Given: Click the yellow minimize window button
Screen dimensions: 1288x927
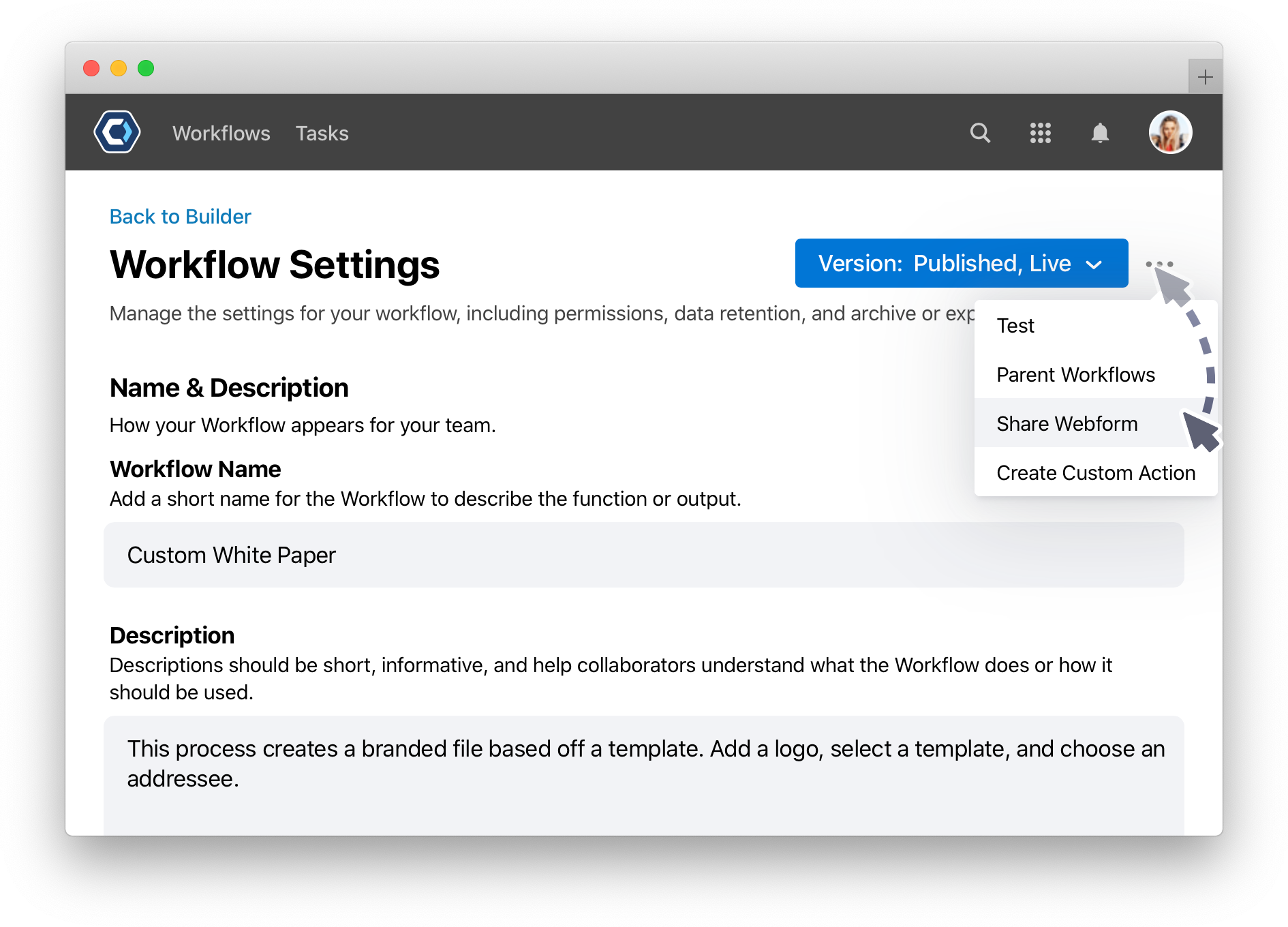Looking at the screenshot, I should (119, 68).
